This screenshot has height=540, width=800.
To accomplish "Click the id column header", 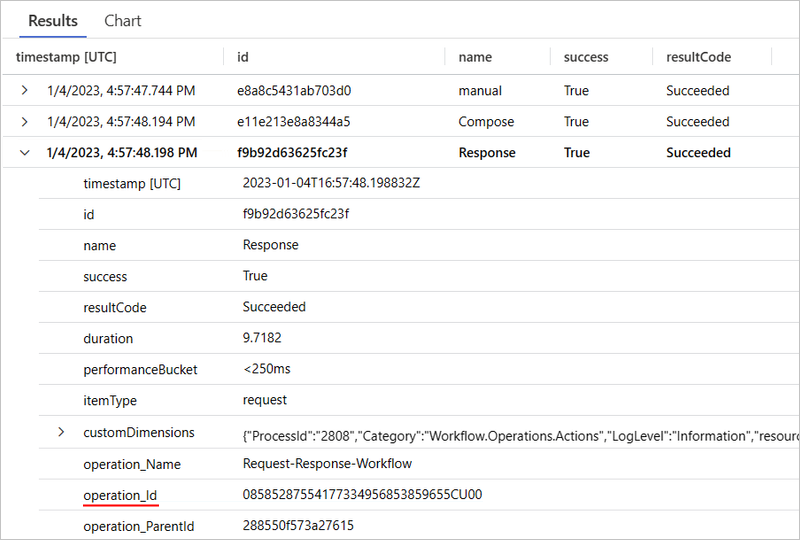I will coord(243,57).
